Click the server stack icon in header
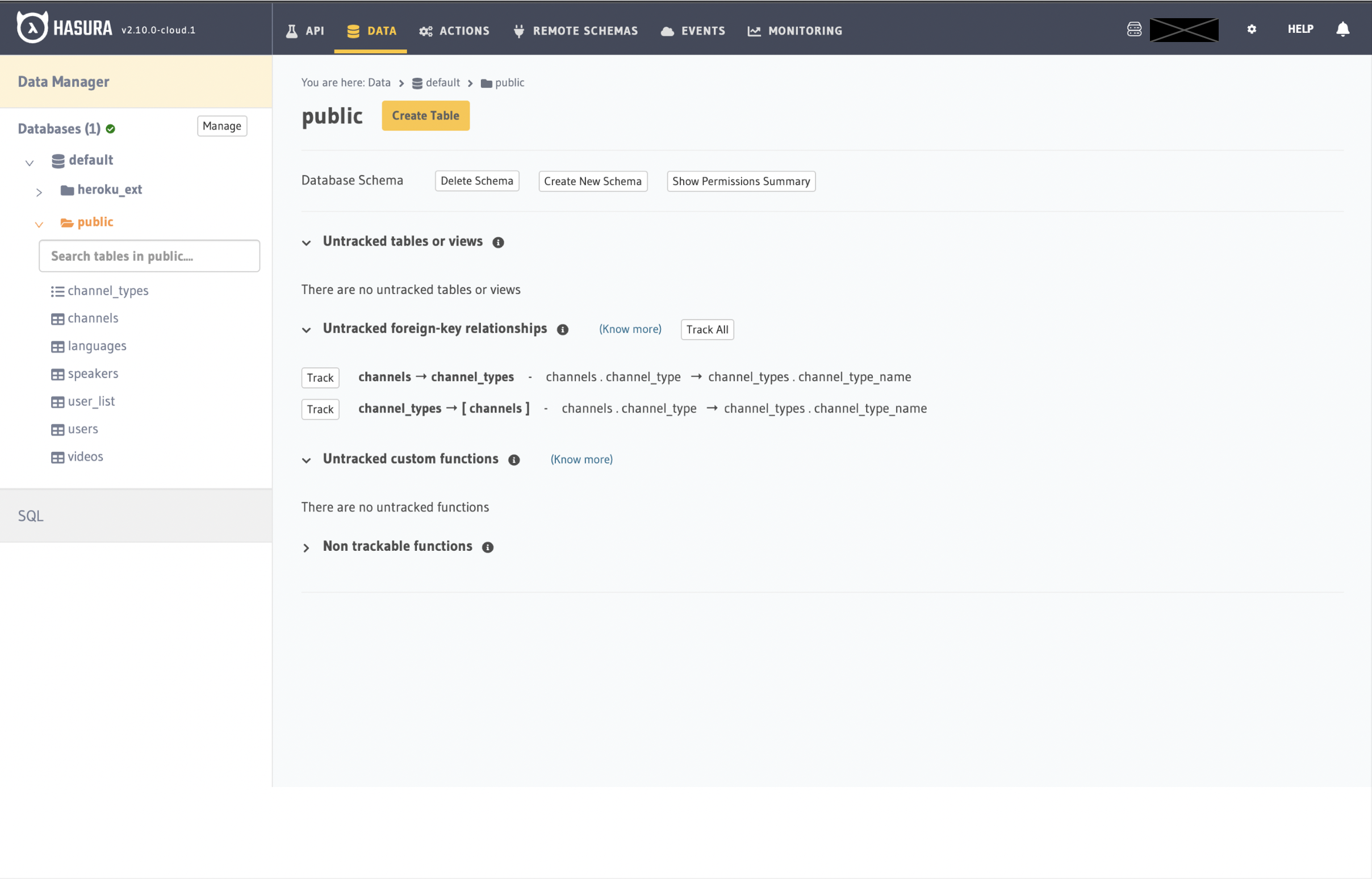 (1133, 29)
